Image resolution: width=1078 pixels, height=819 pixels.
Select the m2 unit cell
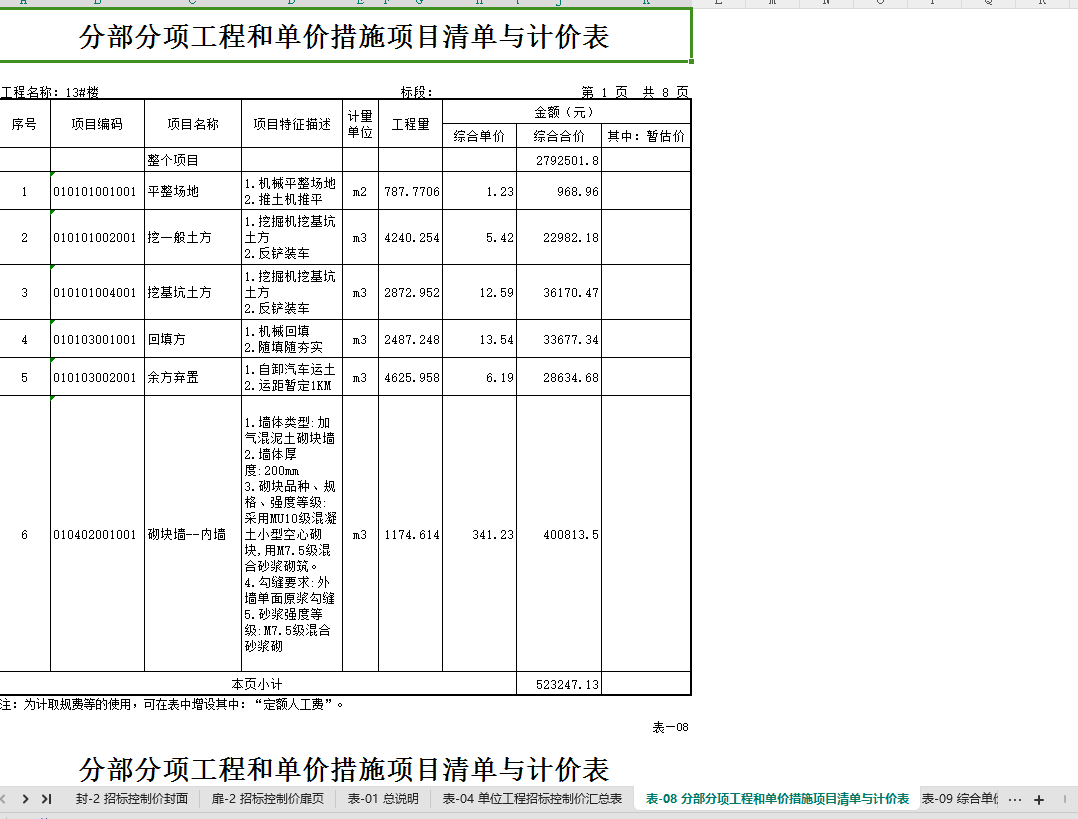(x=360, y=191)
